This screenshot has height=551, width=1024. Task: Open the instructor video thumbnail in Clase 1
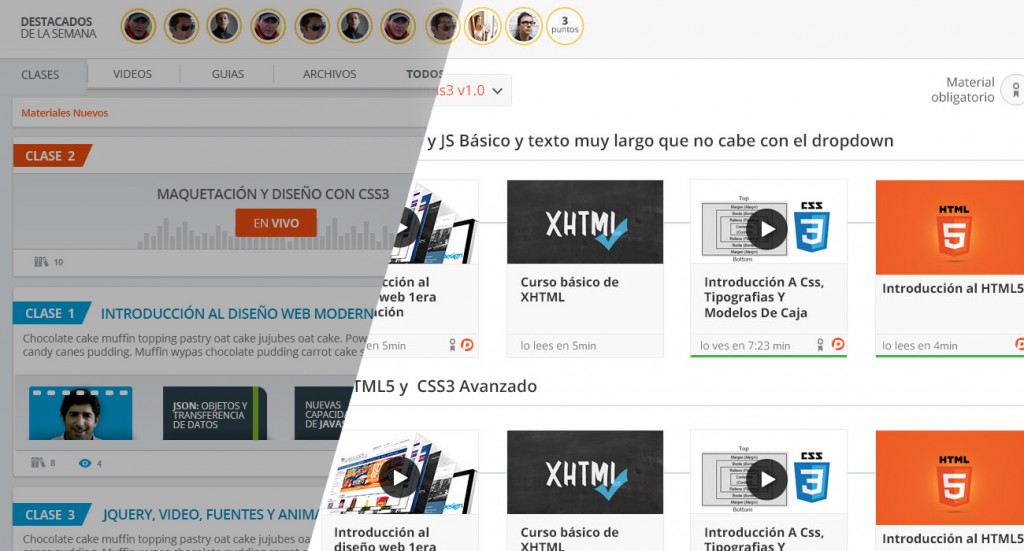coord(80,413)
